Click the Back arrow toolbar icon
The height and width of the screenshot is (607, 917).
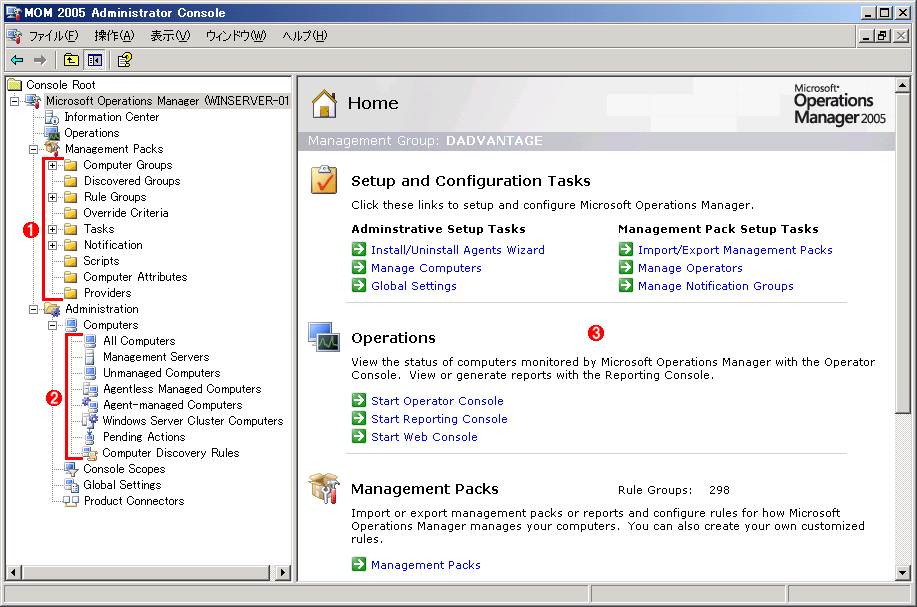click(x=17, y=60)
